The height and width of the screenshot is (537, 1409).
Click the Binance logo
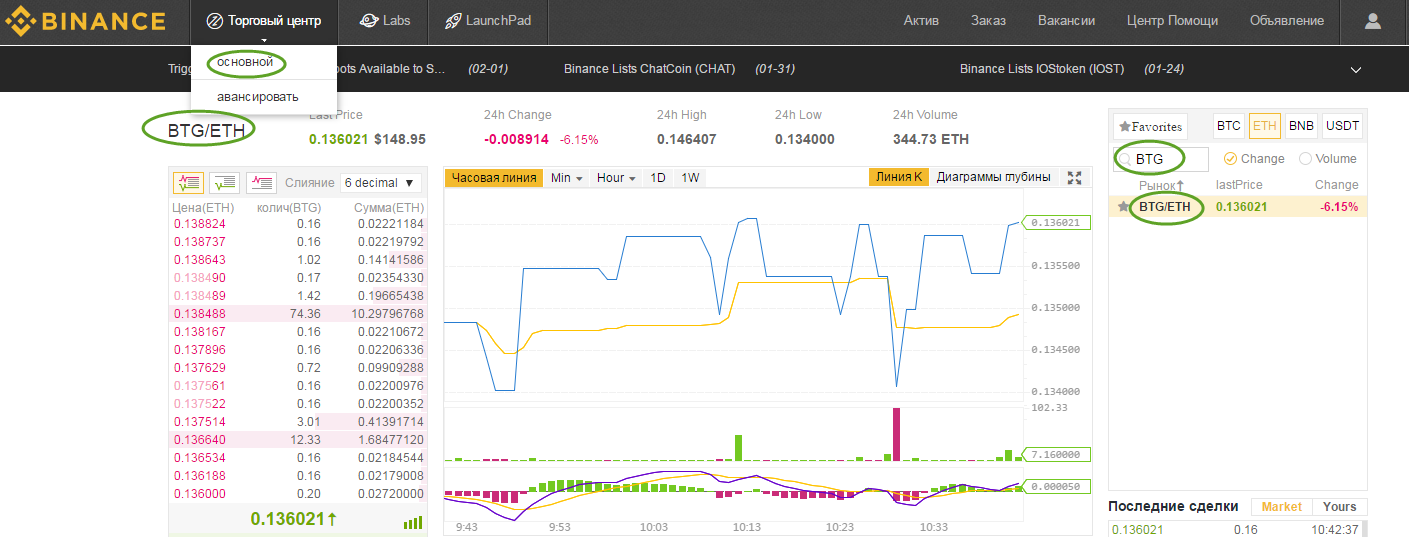click(x=86, y=21)
